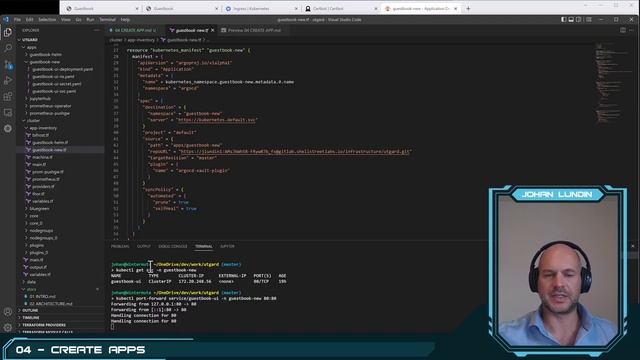Switch to the JUPYTER panel tab
Viewport: 640px width, 360px height.
(x=227, y=246)
